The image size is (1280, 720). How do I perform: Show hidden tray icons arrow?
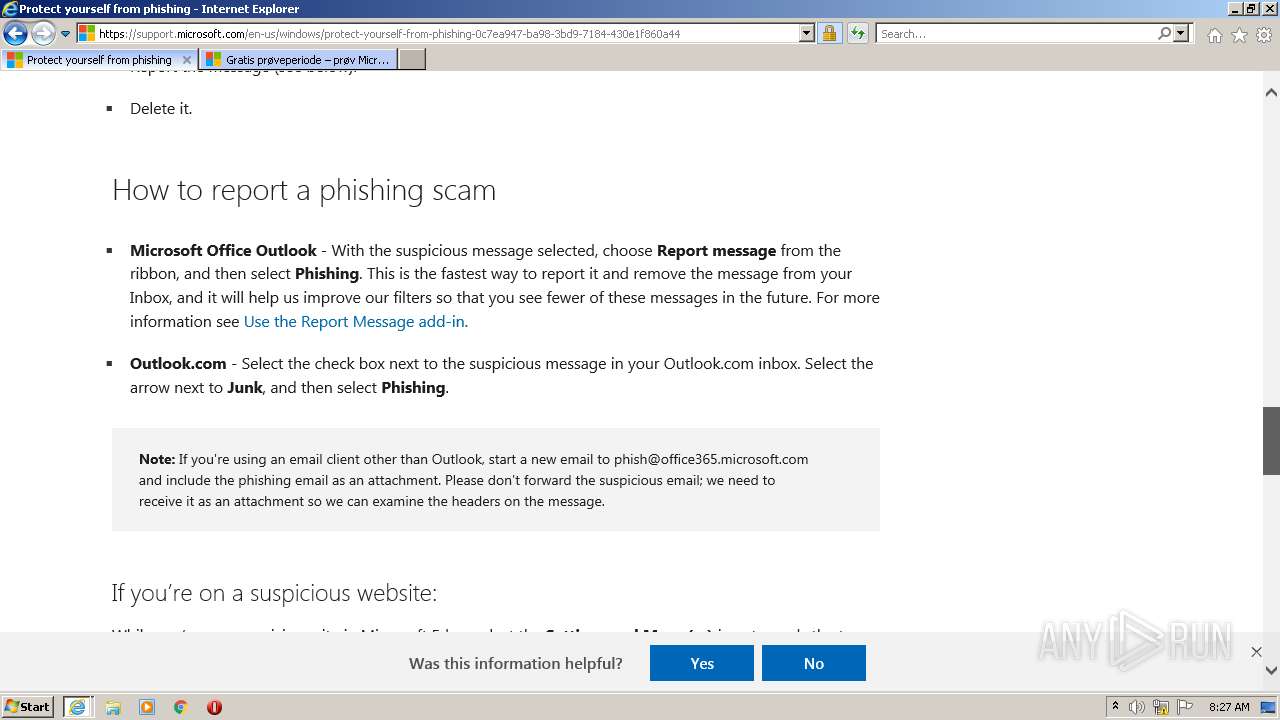[1115, 707]
